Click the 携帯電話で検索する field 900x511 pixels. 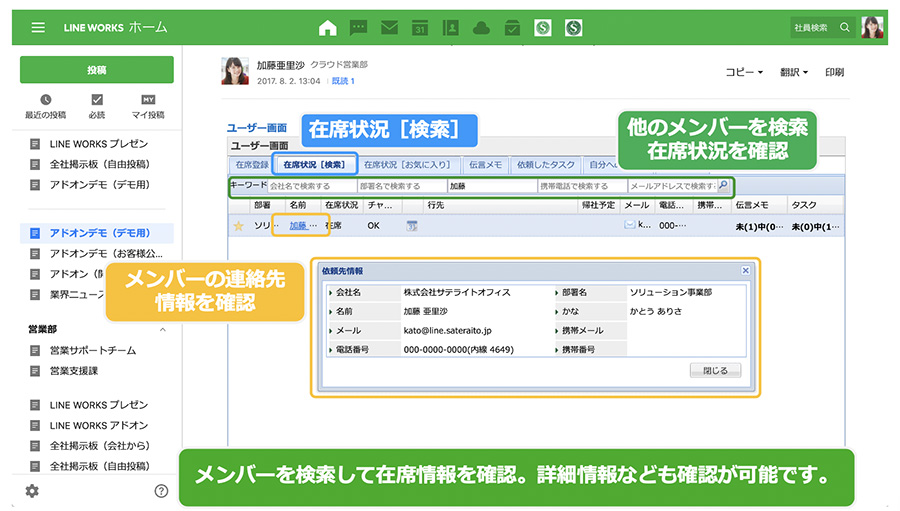click(x=583, y=186)
